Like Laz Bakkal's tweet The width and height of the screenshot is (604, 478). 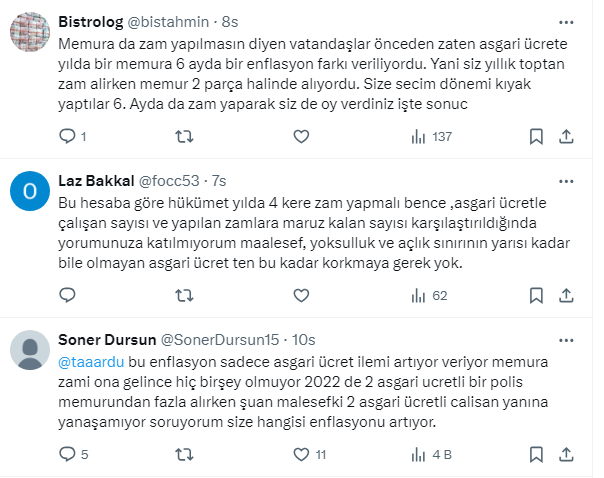(300, 295)
